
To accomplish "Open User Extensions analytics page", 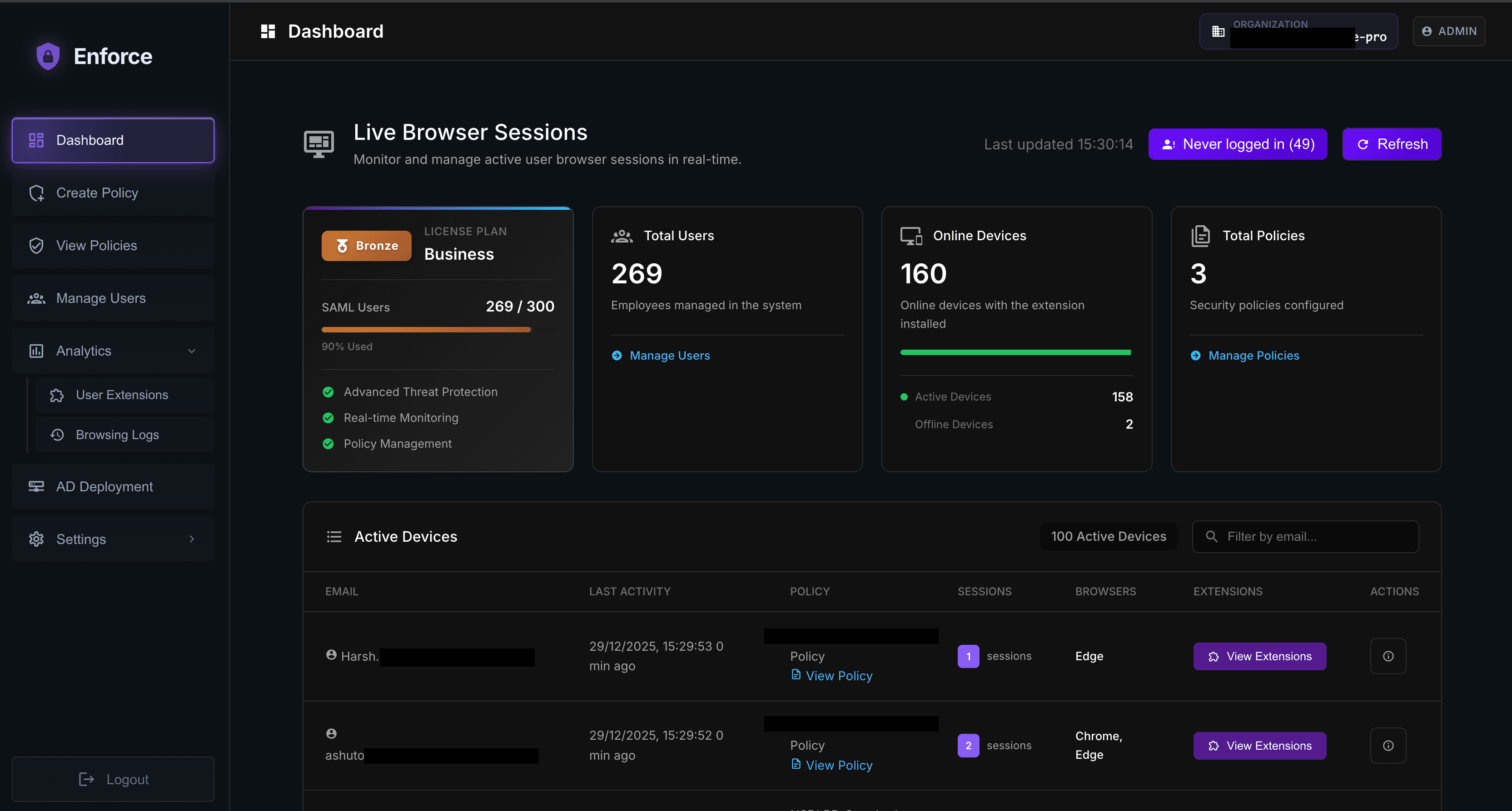I will coord(124,396).
